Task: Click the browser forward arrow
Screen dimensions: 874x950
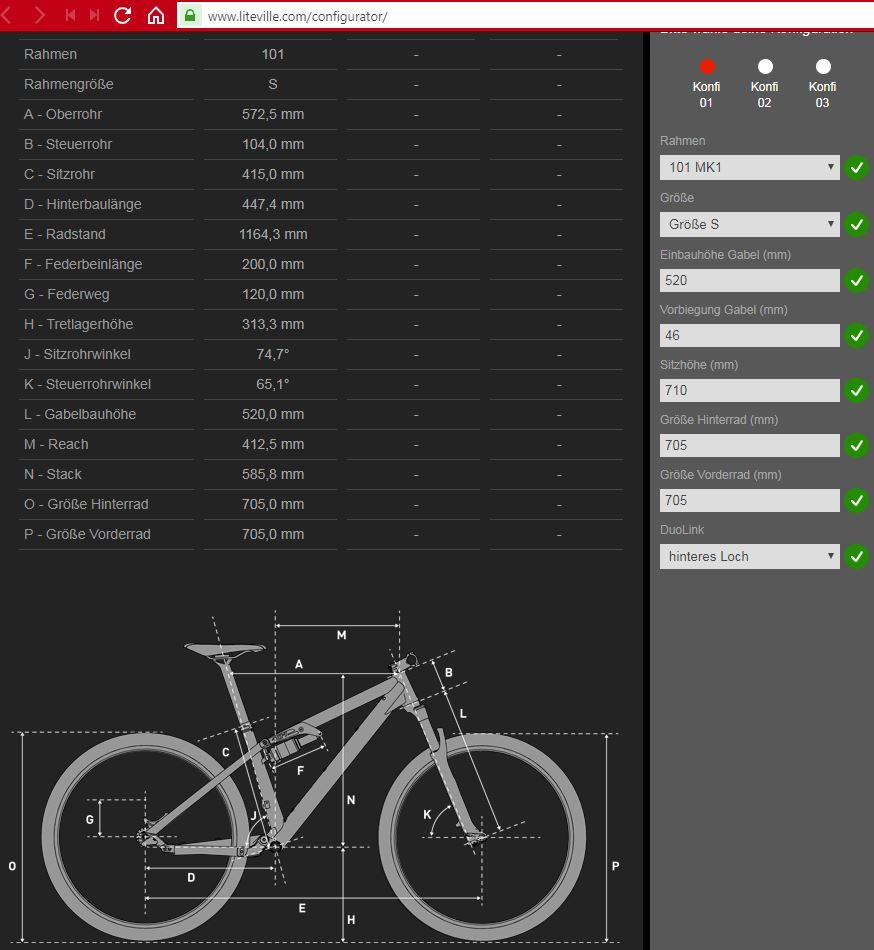Action: click(x=40, y=15)
